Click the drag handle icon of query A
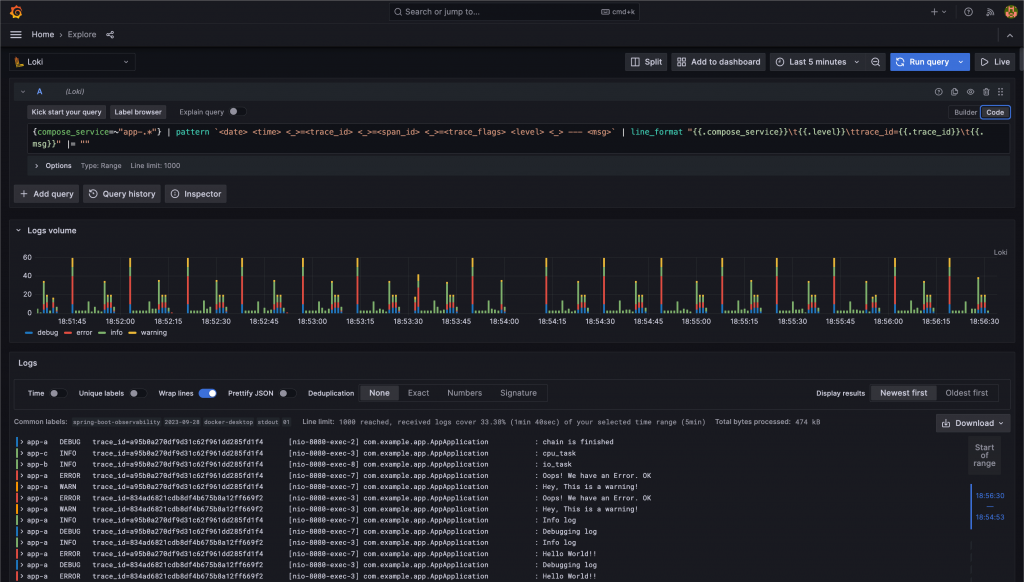 tap(1000, 92)
